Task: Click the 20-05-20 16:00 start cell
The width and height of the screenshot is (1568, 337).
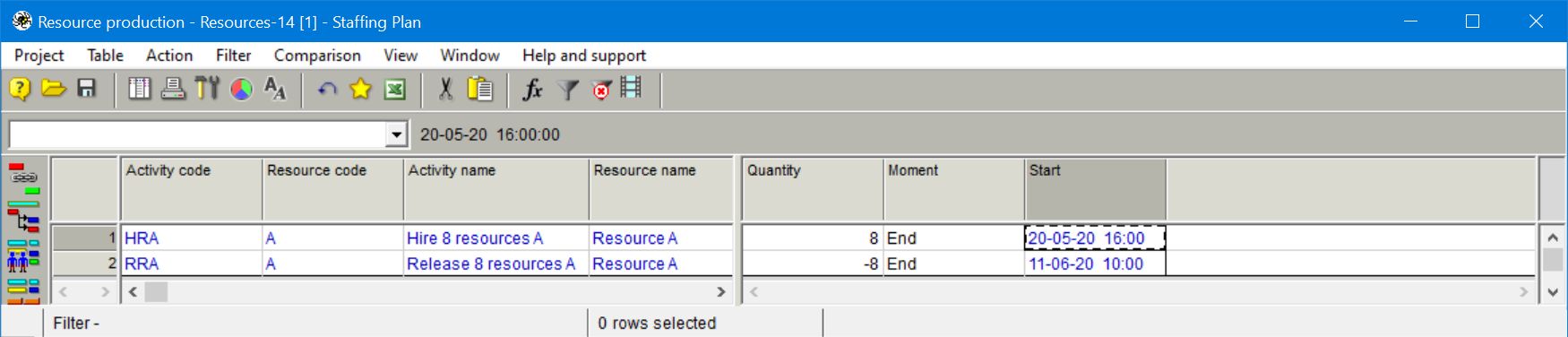Action: pos(1095,238)
